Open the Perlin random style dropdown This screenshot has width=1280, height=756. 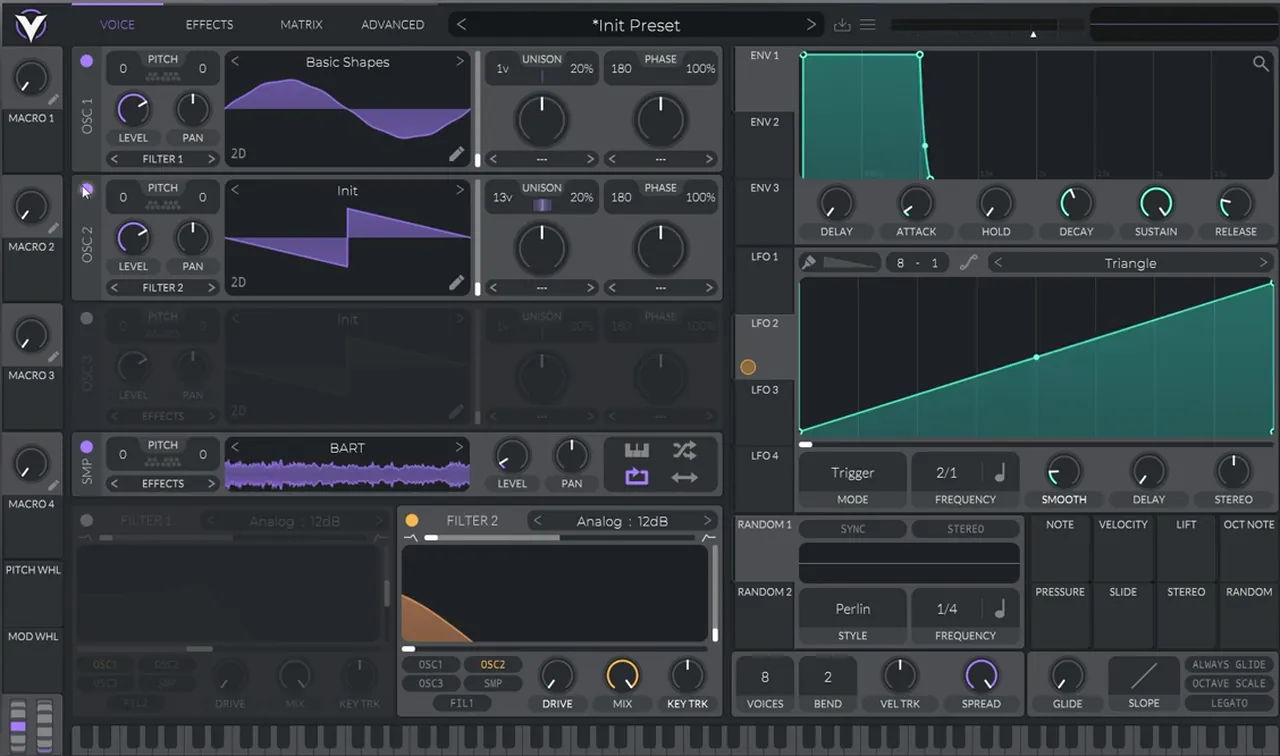853,609
